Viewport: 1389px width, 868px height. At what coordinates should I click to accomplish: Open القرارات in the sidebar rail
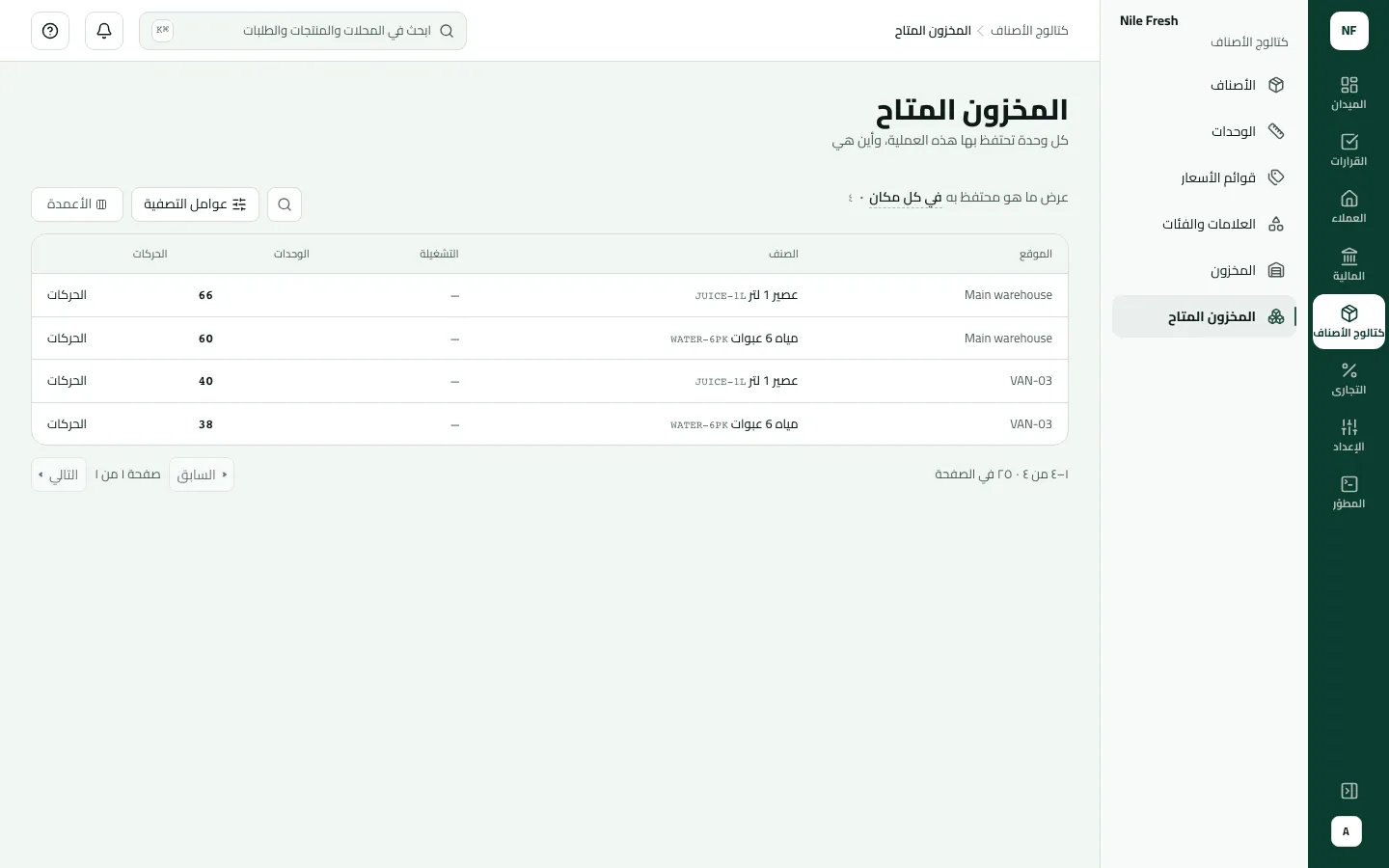point(1348,149)
